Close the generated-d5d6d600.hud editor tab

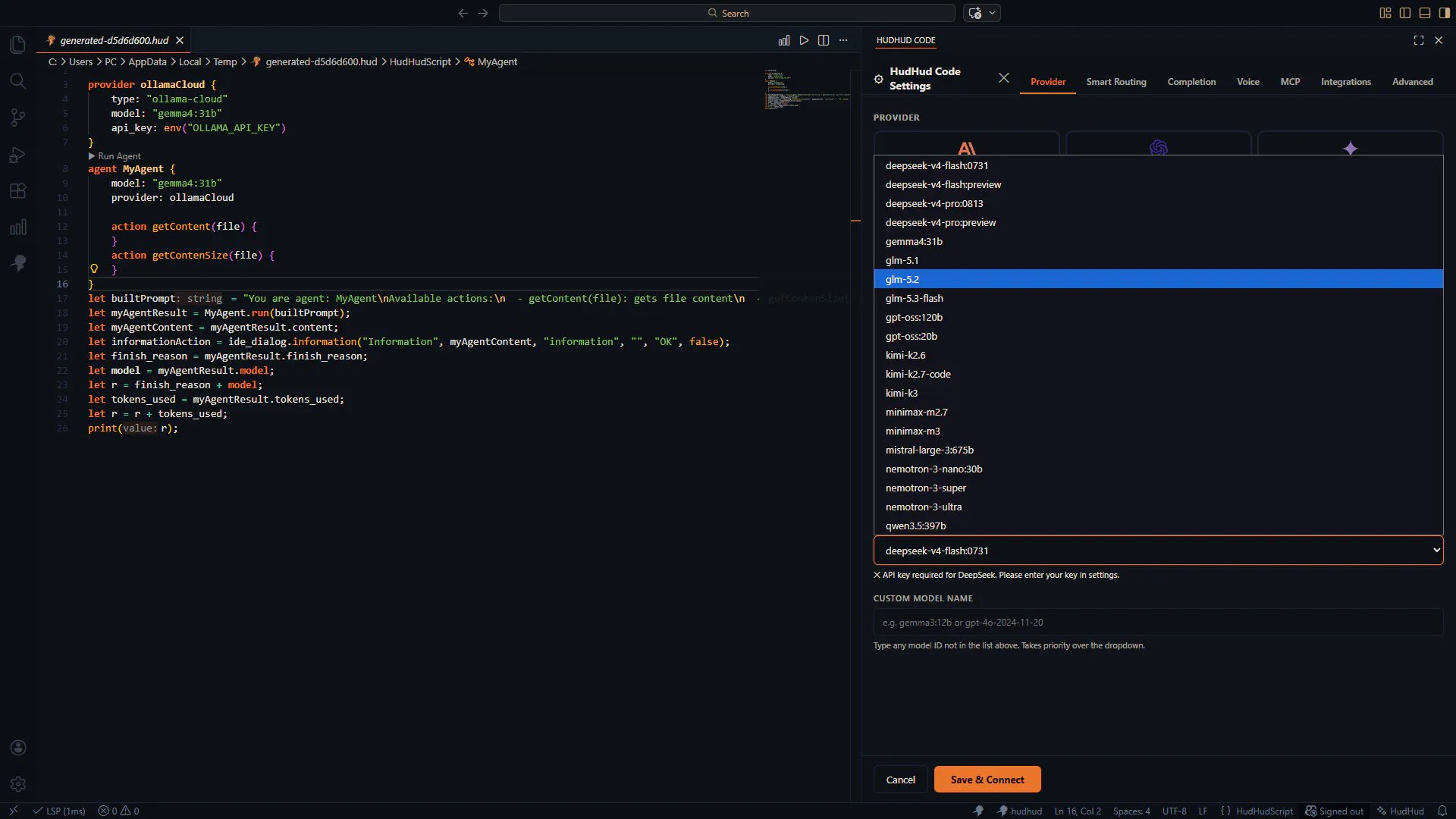pos(180,40)
